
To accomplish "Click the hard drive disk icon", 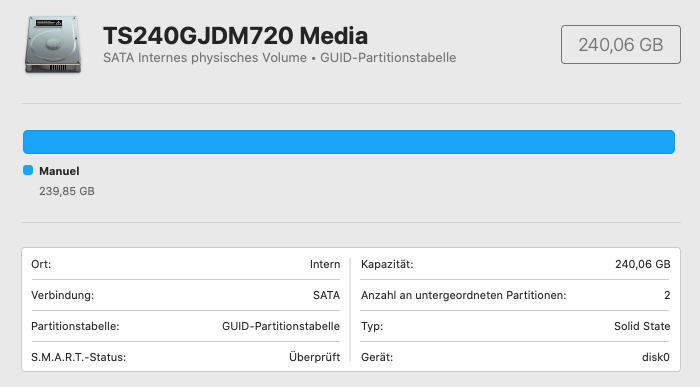I will pos(53,44).
